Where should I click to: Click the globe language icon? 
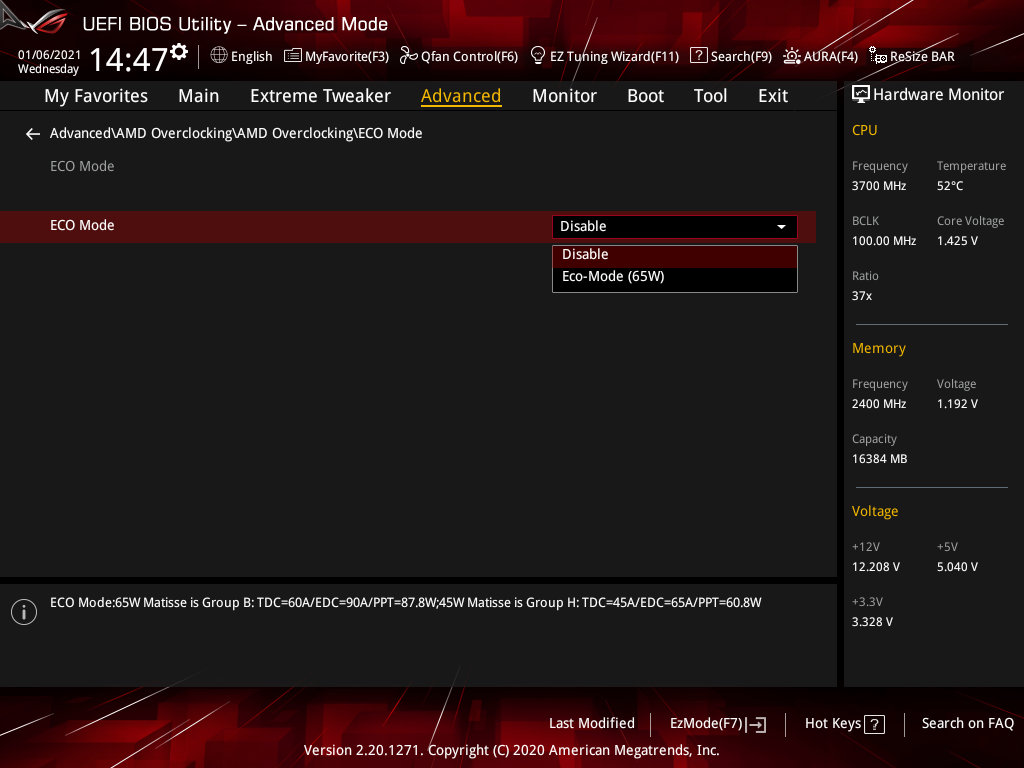point(219,56)
